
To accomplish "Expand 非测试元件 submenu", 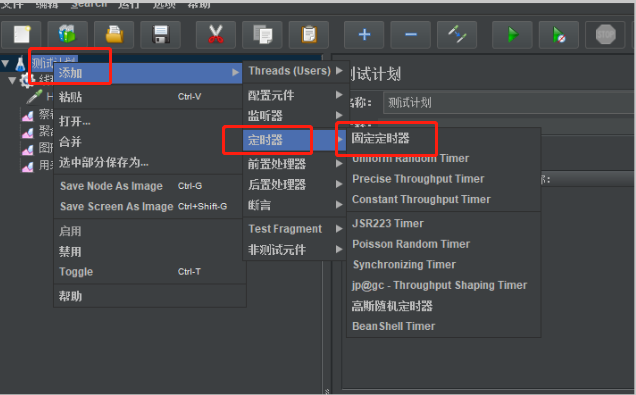I will coord(295,250).
